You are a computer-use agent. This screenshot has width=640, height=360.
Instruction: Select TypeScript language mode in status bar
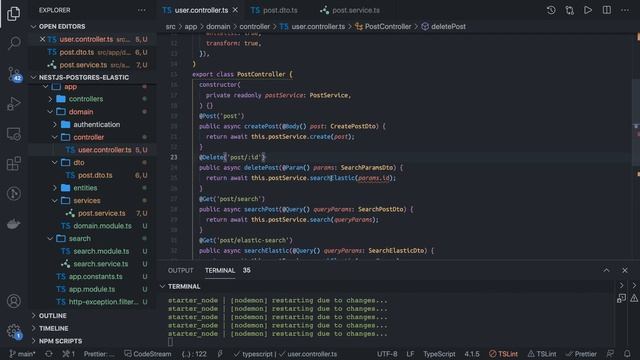[439, 354]
